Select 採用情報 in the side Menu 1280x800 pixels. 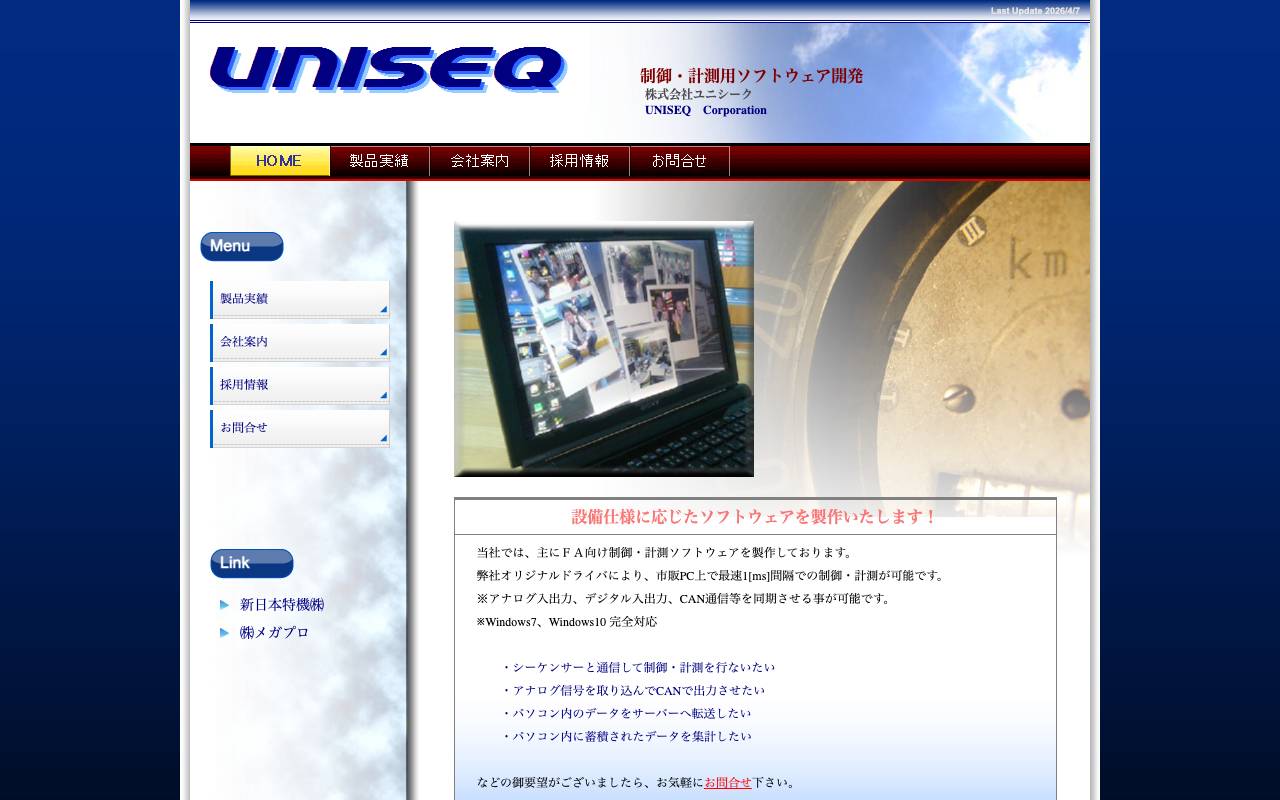pos(300,385)
